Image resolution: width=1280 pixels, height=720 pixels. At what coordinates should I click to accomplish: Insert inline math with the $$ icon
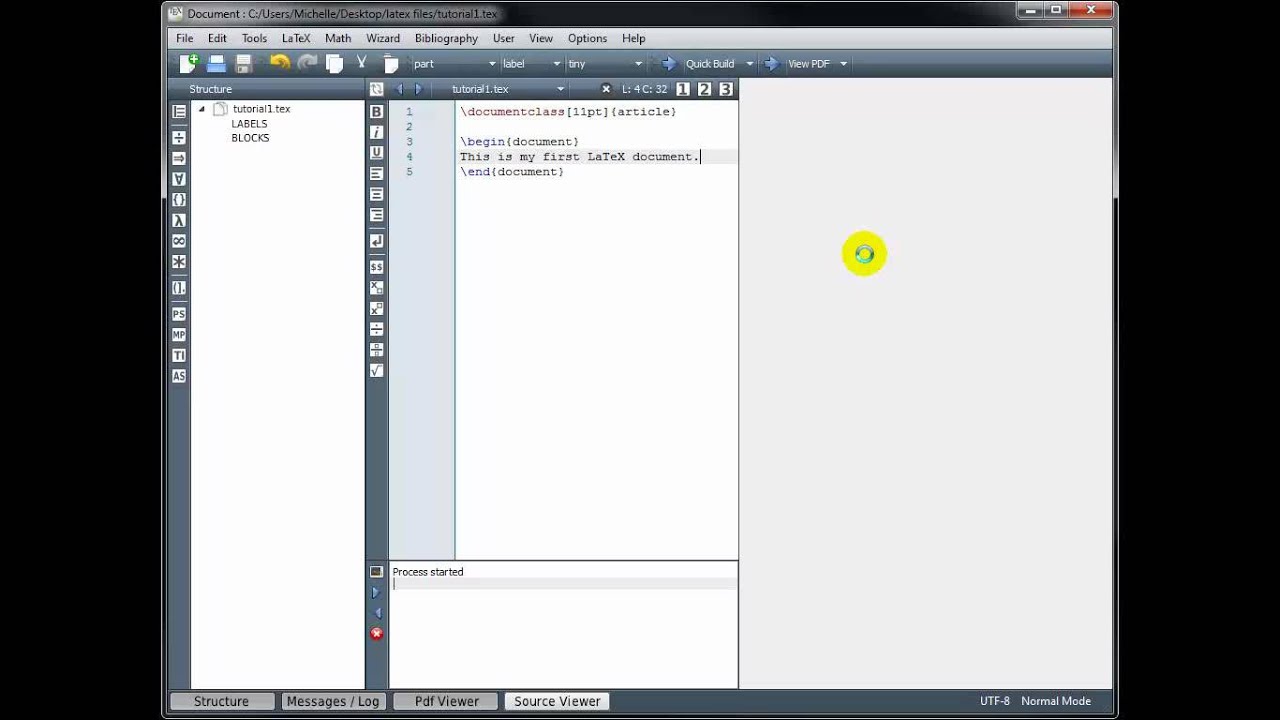[376, 267]
